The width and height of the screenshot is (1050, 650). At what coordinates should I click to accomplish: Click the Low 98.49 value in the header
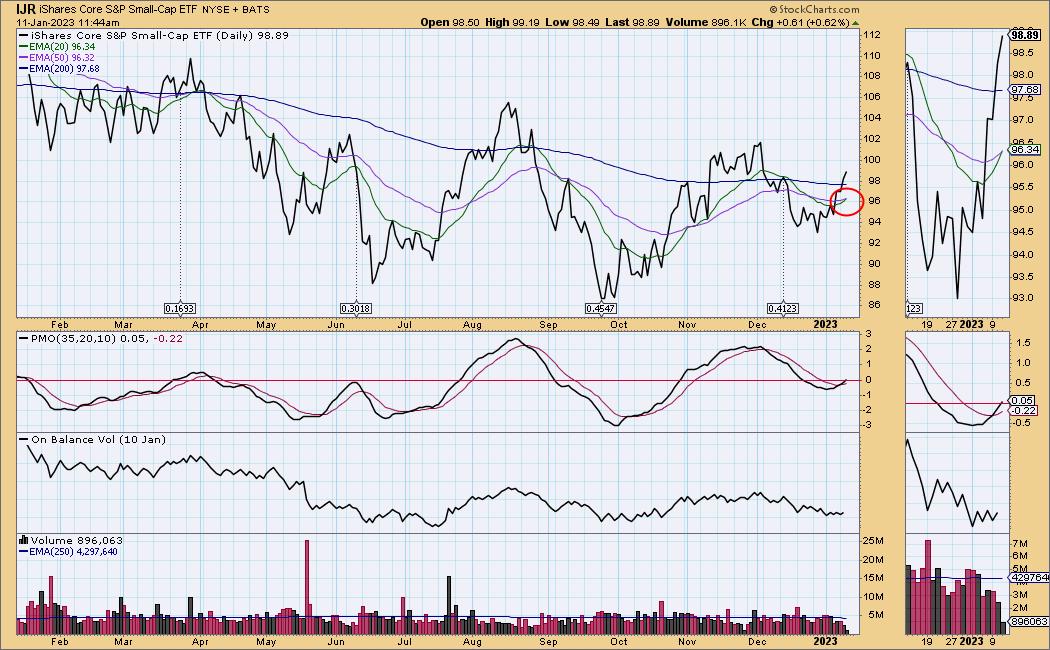click(x=573, y=22)
